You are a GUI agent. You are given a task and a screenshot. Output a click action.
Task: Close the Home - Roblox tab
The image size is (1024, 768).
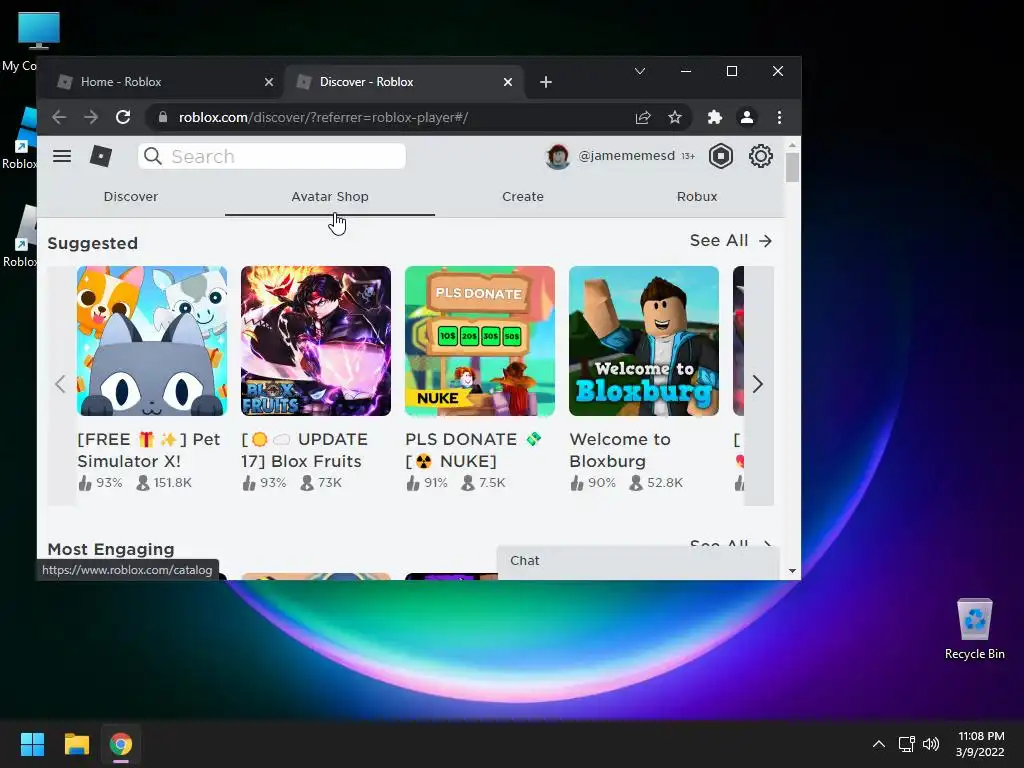point(269,82)
